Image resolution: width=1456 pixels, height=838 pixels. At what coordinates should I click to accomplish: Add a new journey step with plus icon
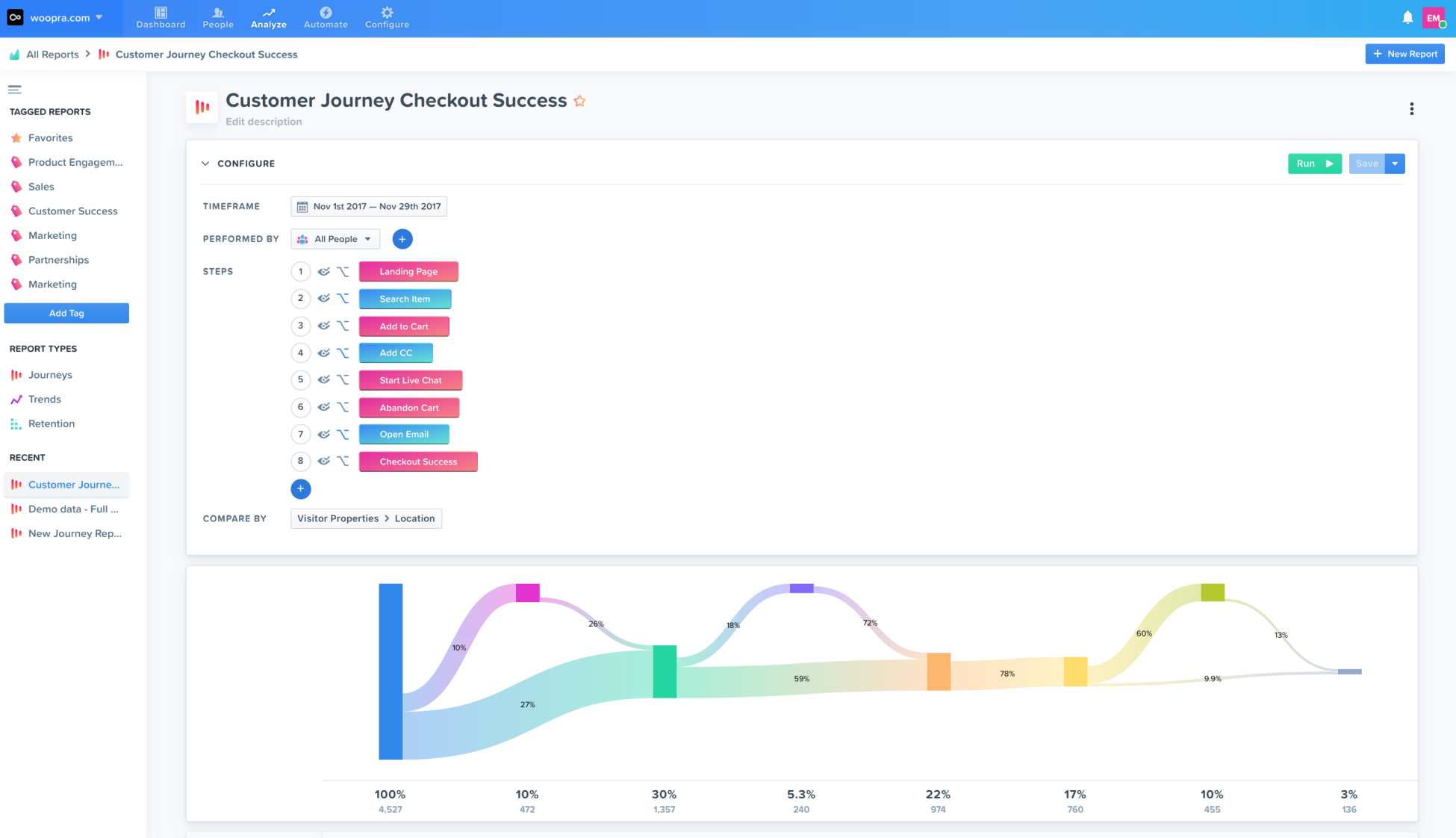[300, 489]
